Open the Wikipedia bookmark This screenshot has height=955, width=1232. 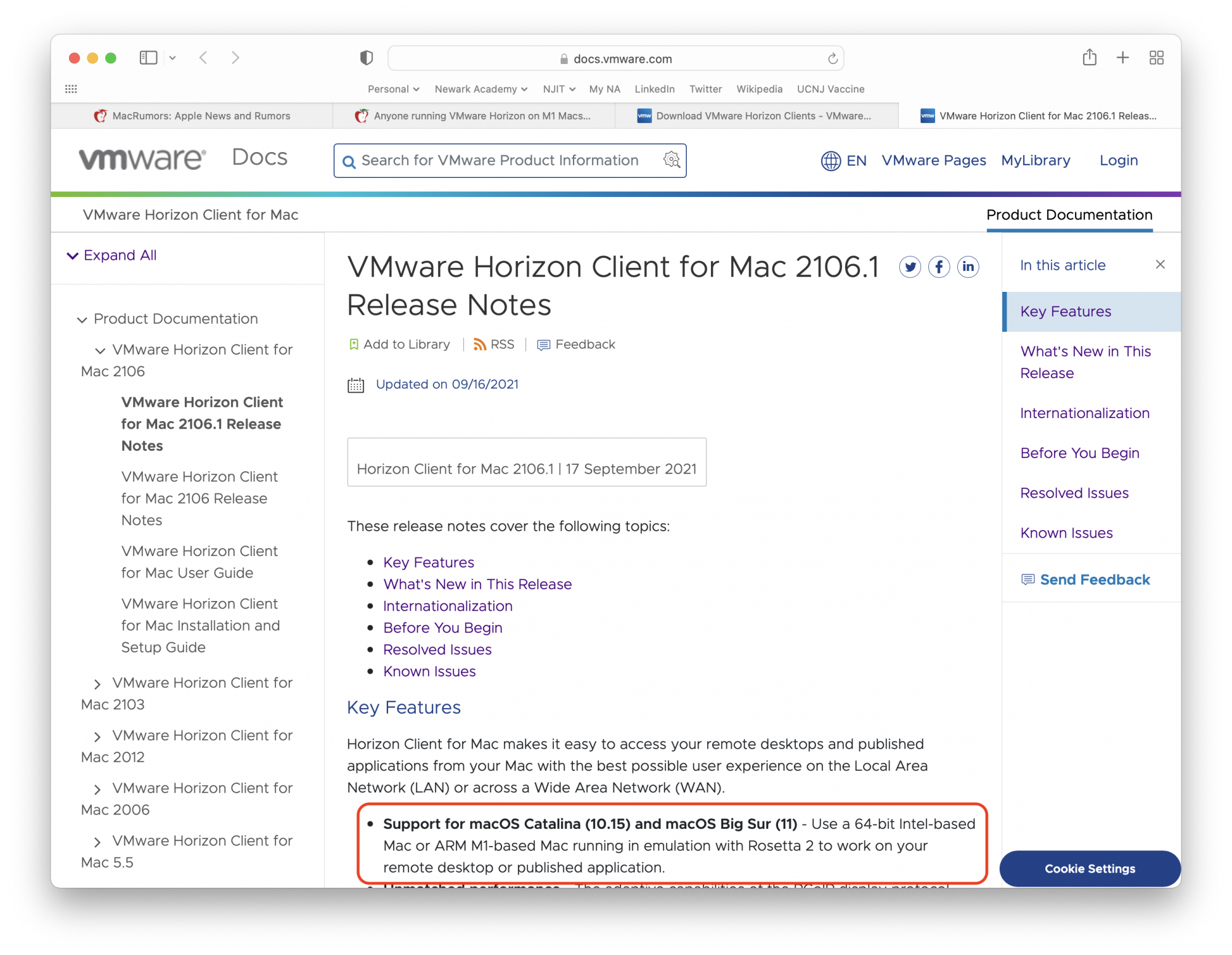point(759,89)
